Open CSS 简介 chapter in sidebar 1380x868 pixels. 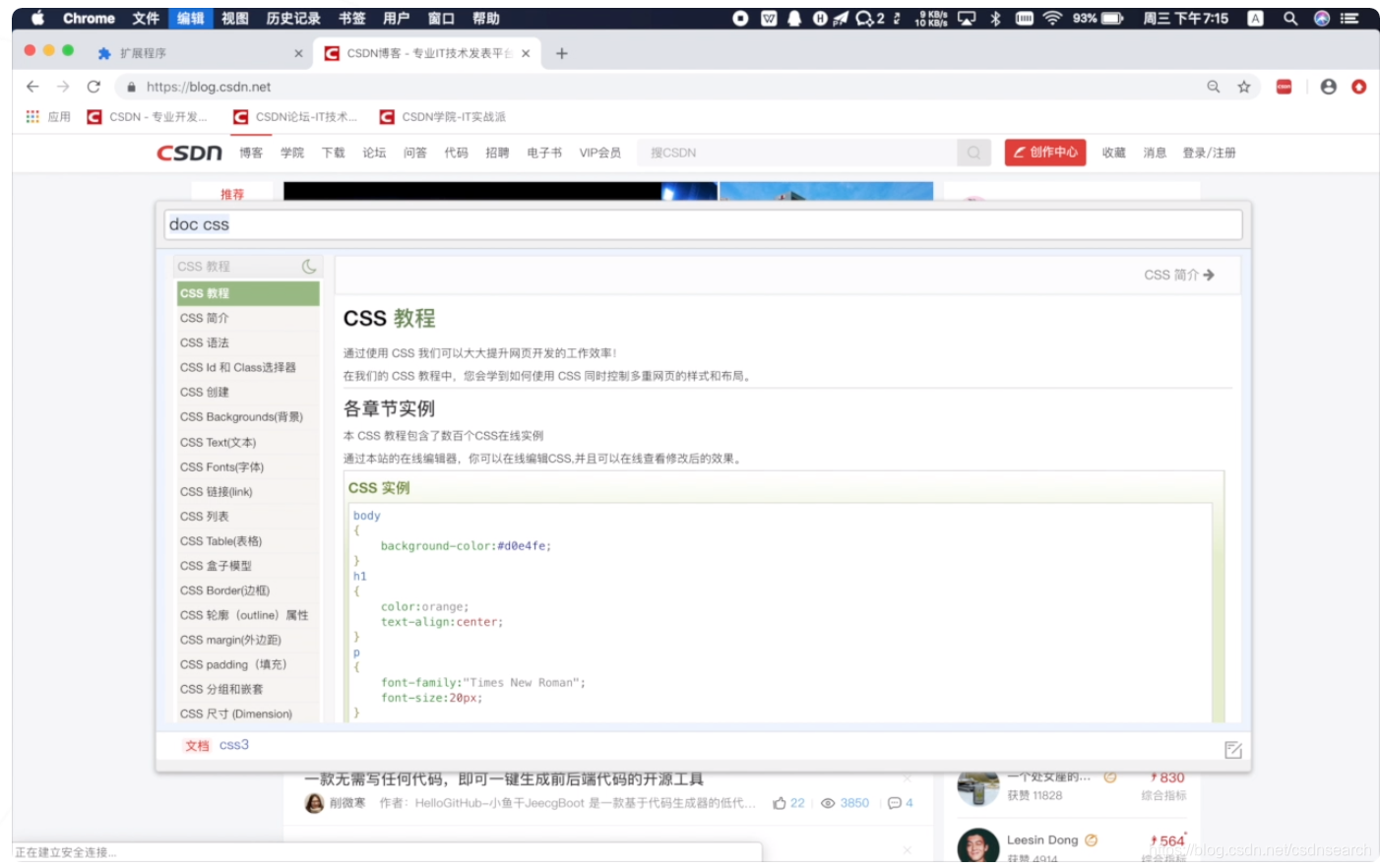(x=248, y=318)
